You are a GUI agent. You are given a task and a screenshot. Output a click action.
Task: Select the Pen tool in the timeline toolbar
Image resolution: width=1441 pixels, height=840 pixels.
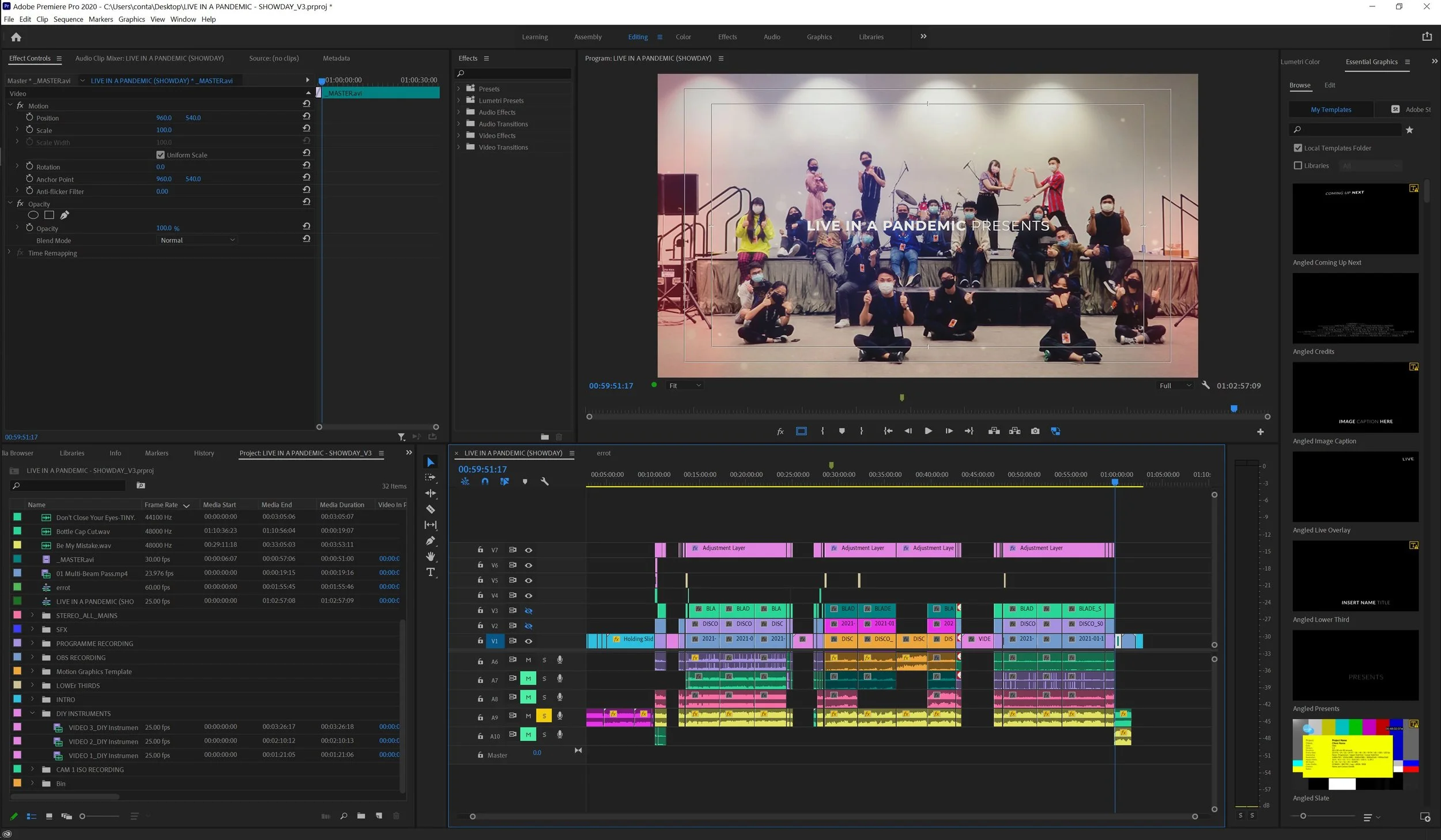(x=431, y=540)
